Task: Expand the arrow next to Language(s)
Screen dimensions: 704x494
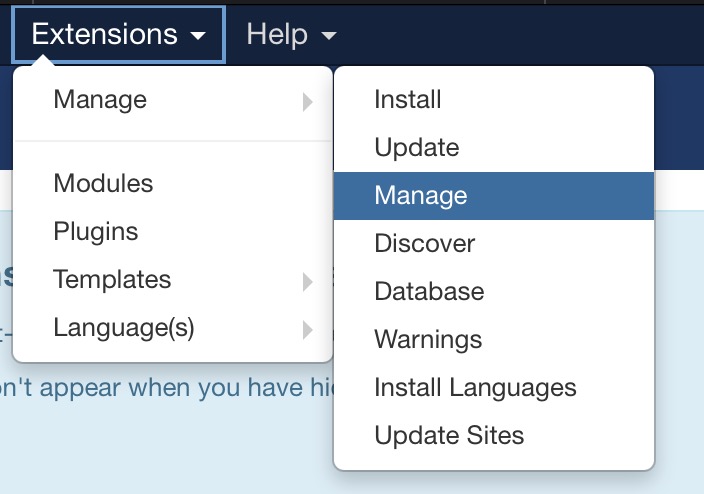Action: [308, 329]
